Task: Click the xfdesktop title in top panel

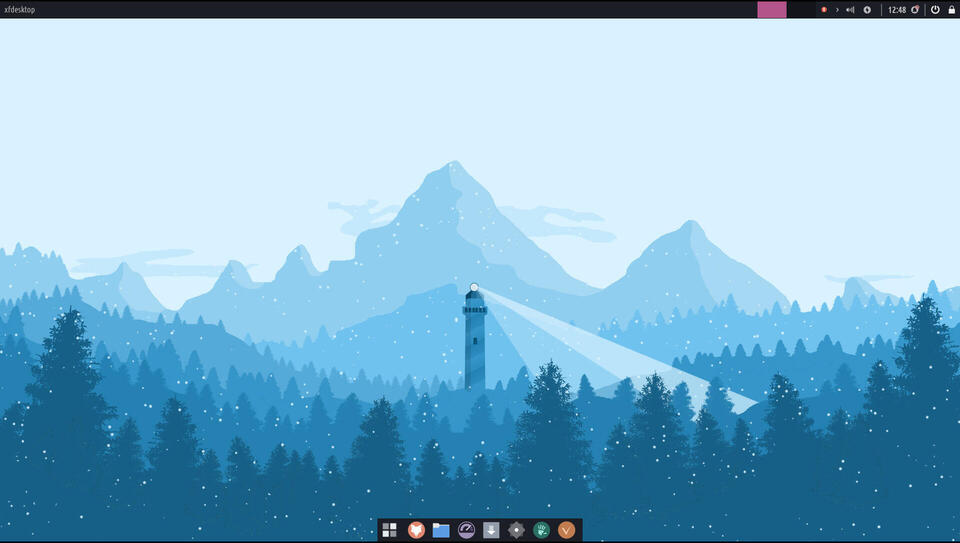Action: [20, 9]
